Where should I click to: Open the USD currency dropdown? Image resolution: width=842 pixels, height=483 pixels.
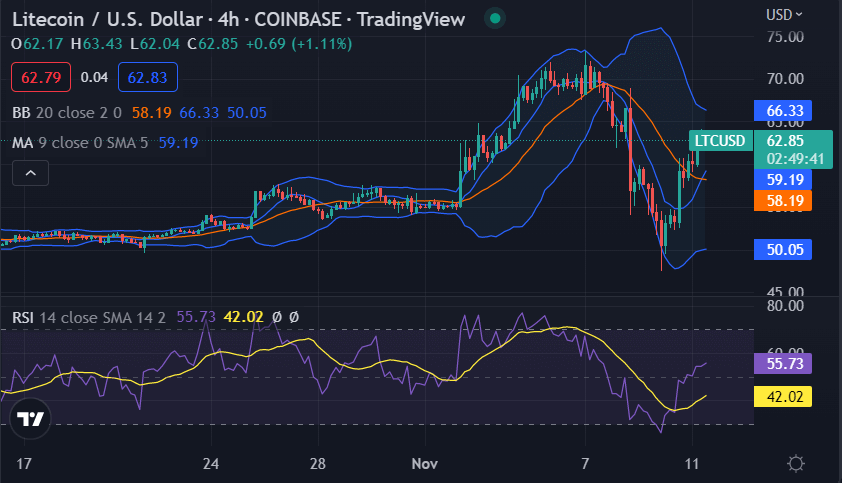coord(784,15)
